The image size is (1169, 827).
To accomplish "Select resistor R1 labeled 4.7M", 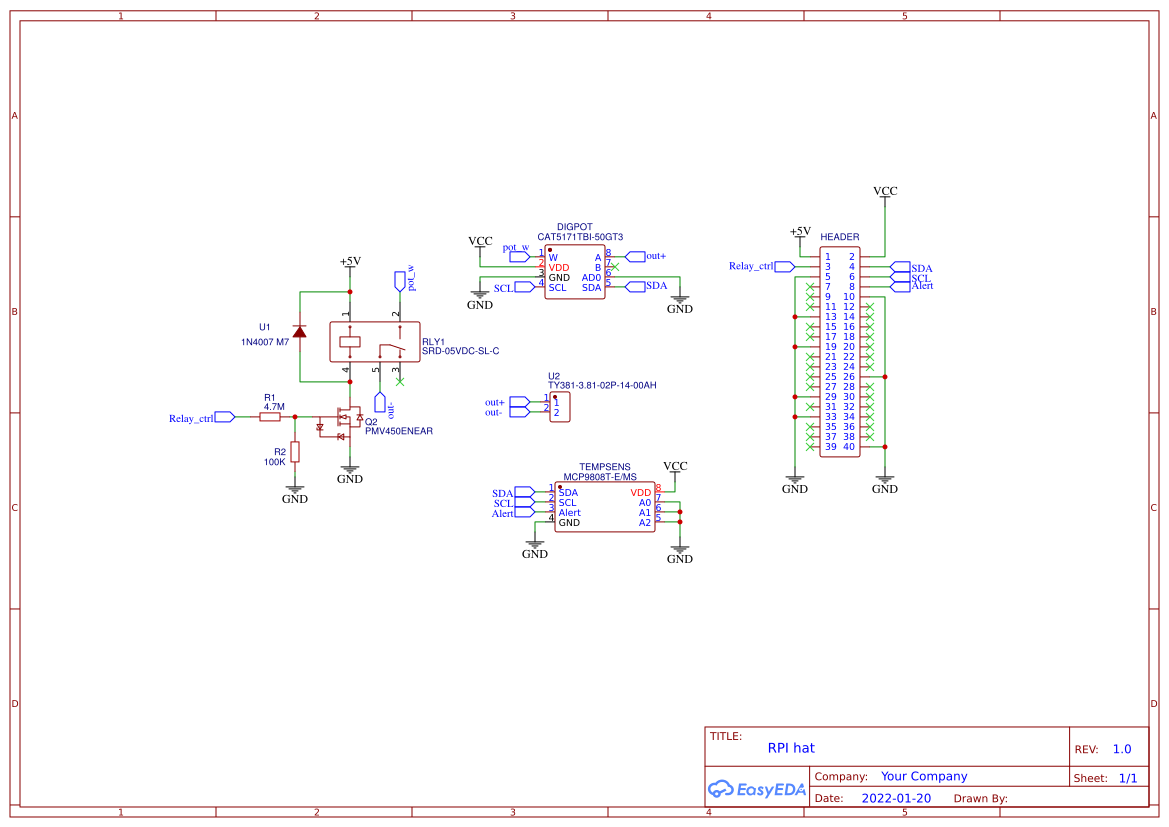I will [272, 417].
